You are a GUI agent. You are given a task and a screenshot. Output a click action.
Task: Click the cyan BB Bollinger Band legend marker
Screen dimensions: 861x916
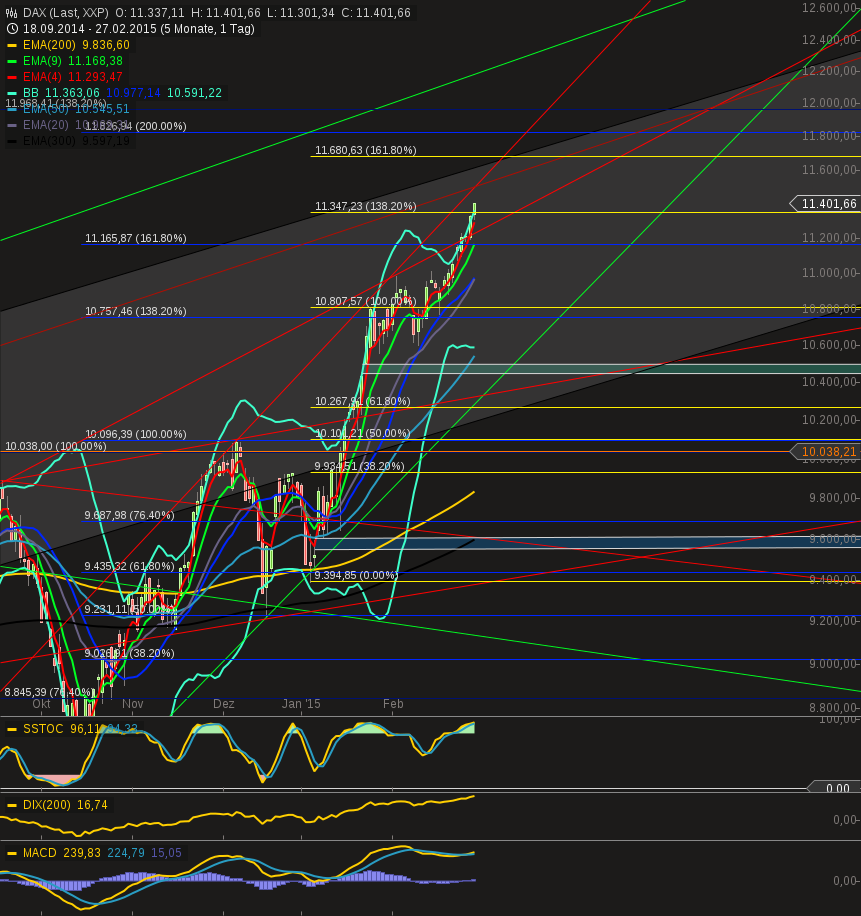click(12, 92)
